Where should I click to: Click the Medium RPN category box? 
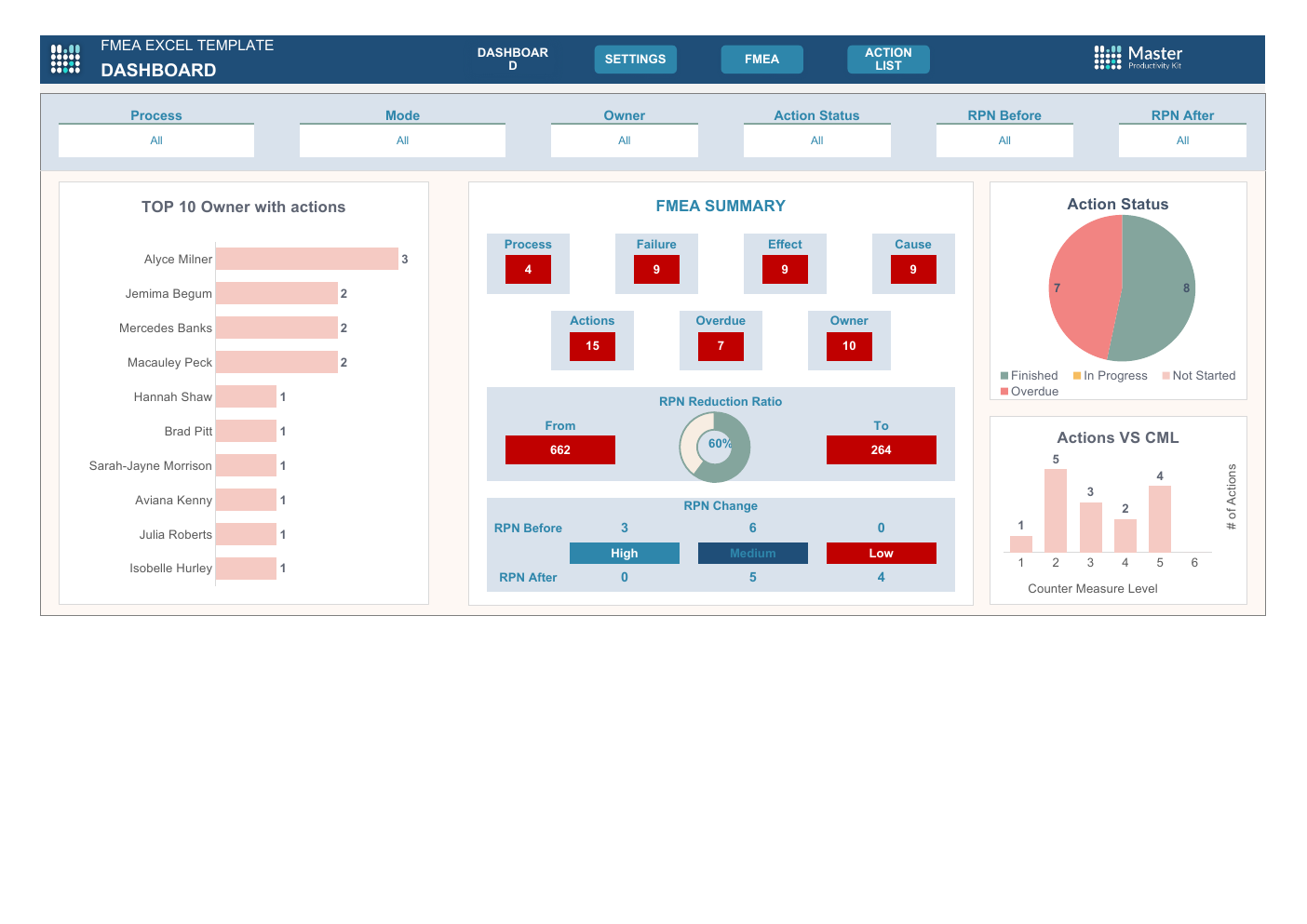[x=753, y=553]
